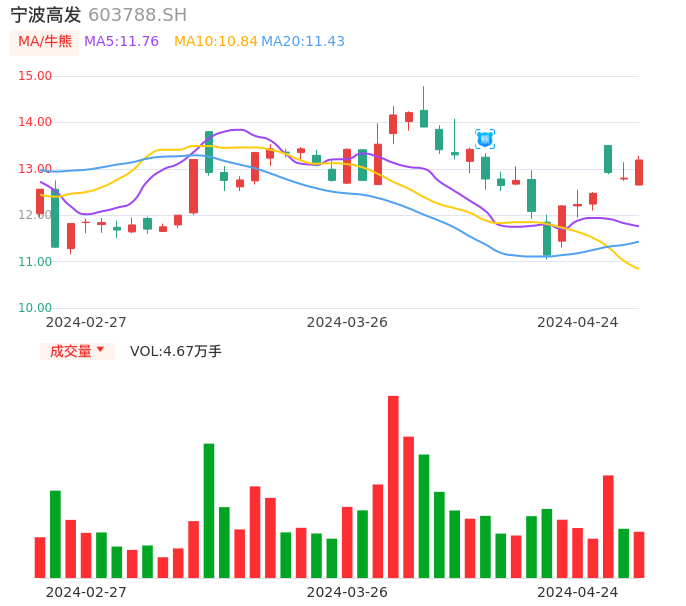This screenshot has width=686, height=606.
Task: Click the last red candlestick on the right
Action: pos(639,172)
